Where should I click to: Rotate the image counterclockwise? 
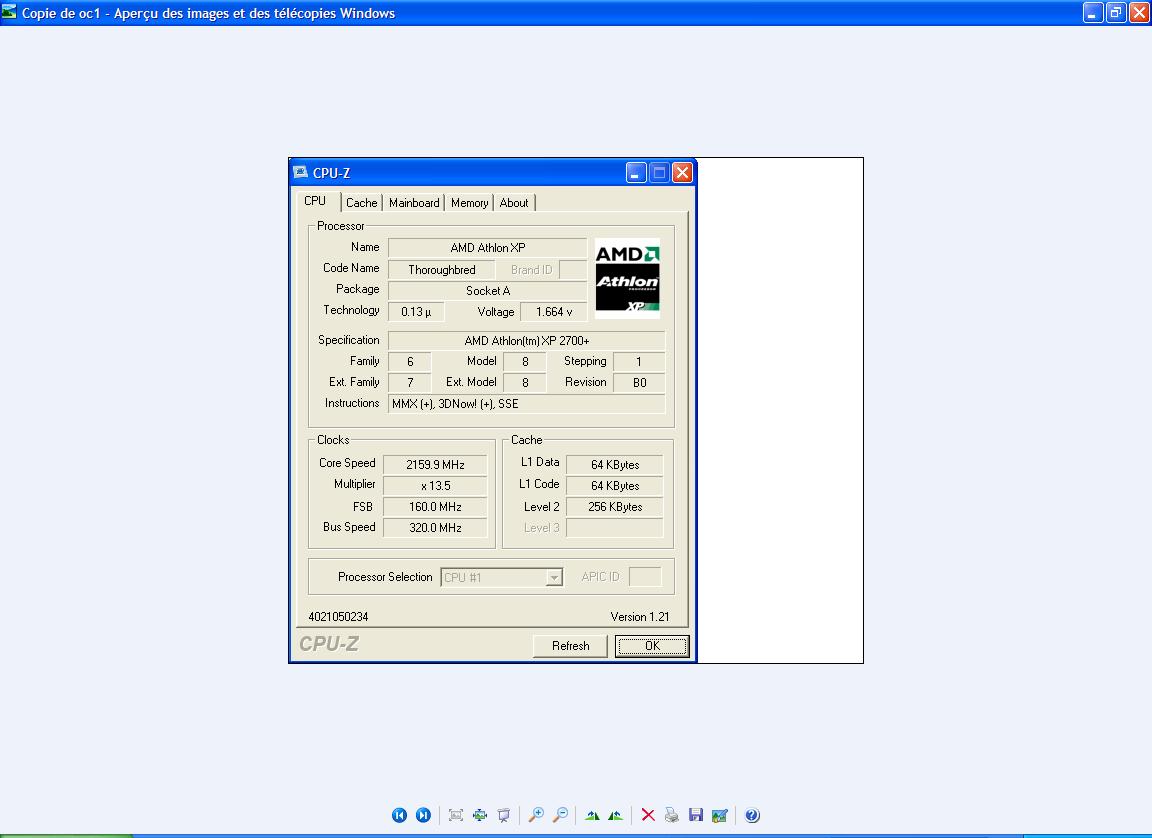tap(615, 815)
